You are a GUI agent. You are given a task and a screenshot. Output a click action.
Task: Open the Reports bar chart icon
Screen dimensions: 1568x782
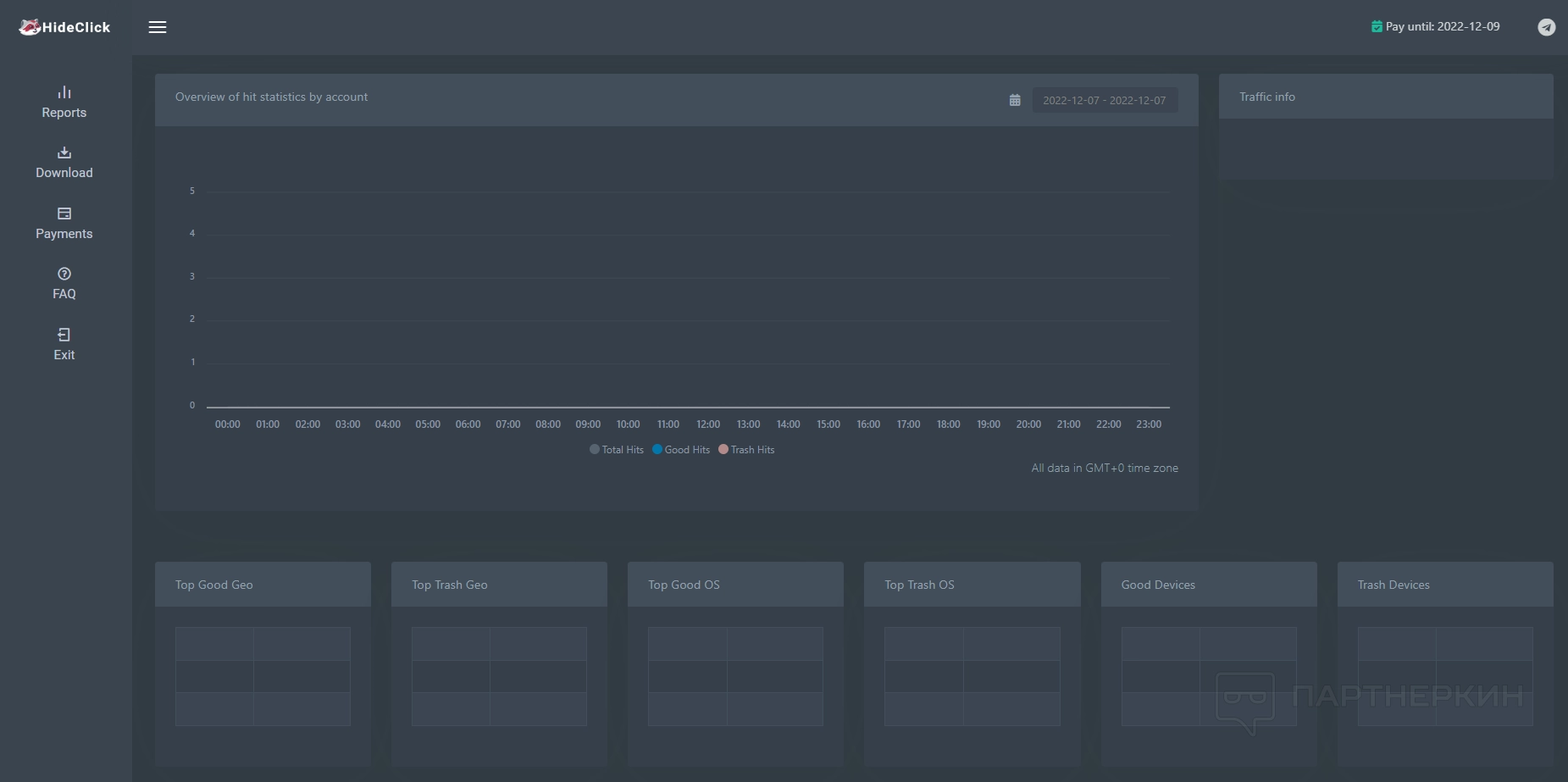pyautogui.click(x=64, y=92)
